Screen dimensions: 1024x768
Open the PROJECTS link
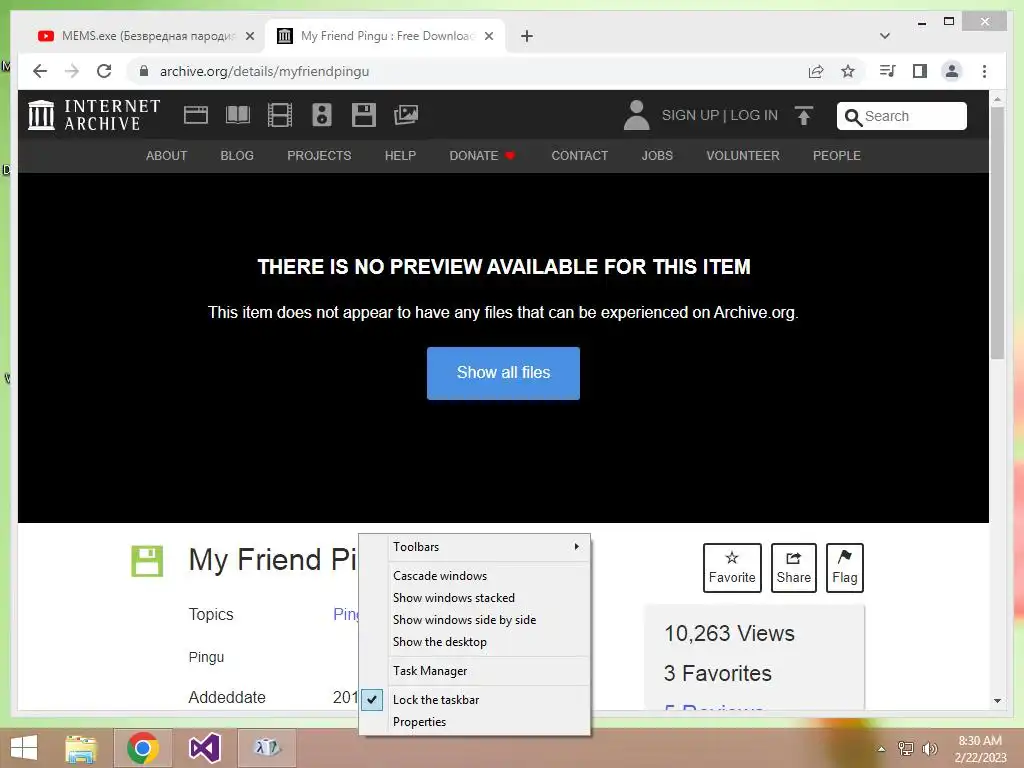319,155
